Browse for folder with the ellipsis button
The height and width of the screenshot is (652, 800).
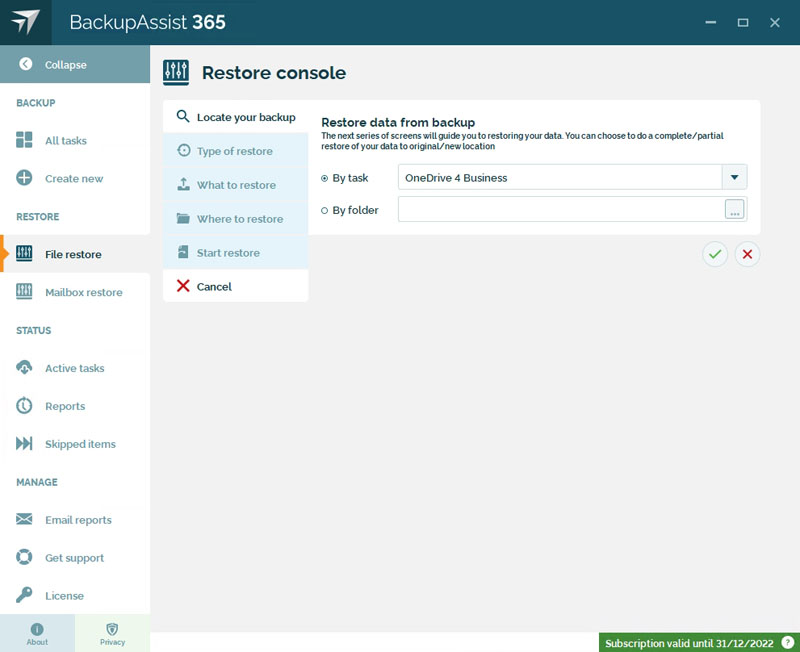pos(735,209)
